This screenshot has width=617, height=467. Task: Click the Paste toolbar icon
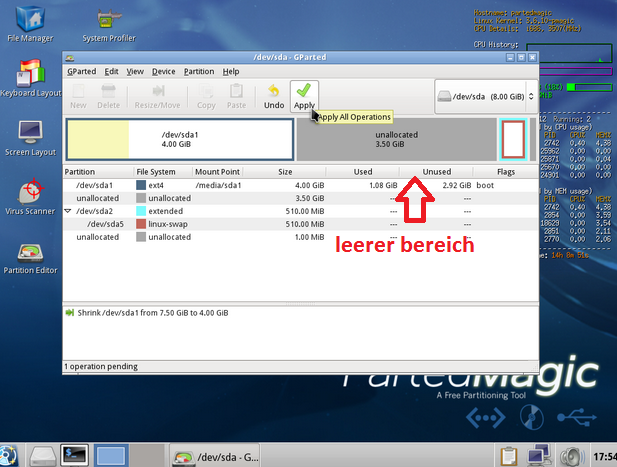pos(236,96)
